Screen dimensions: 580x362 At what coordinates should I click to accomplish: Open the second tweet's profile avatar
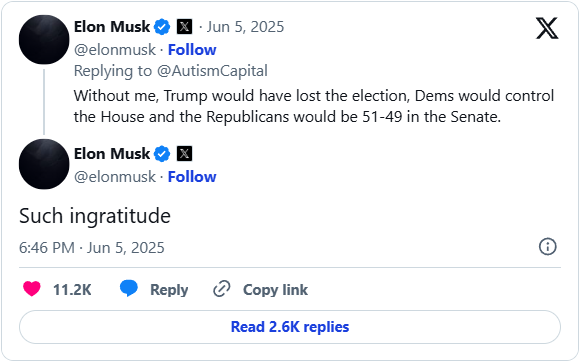click(44, 164)
